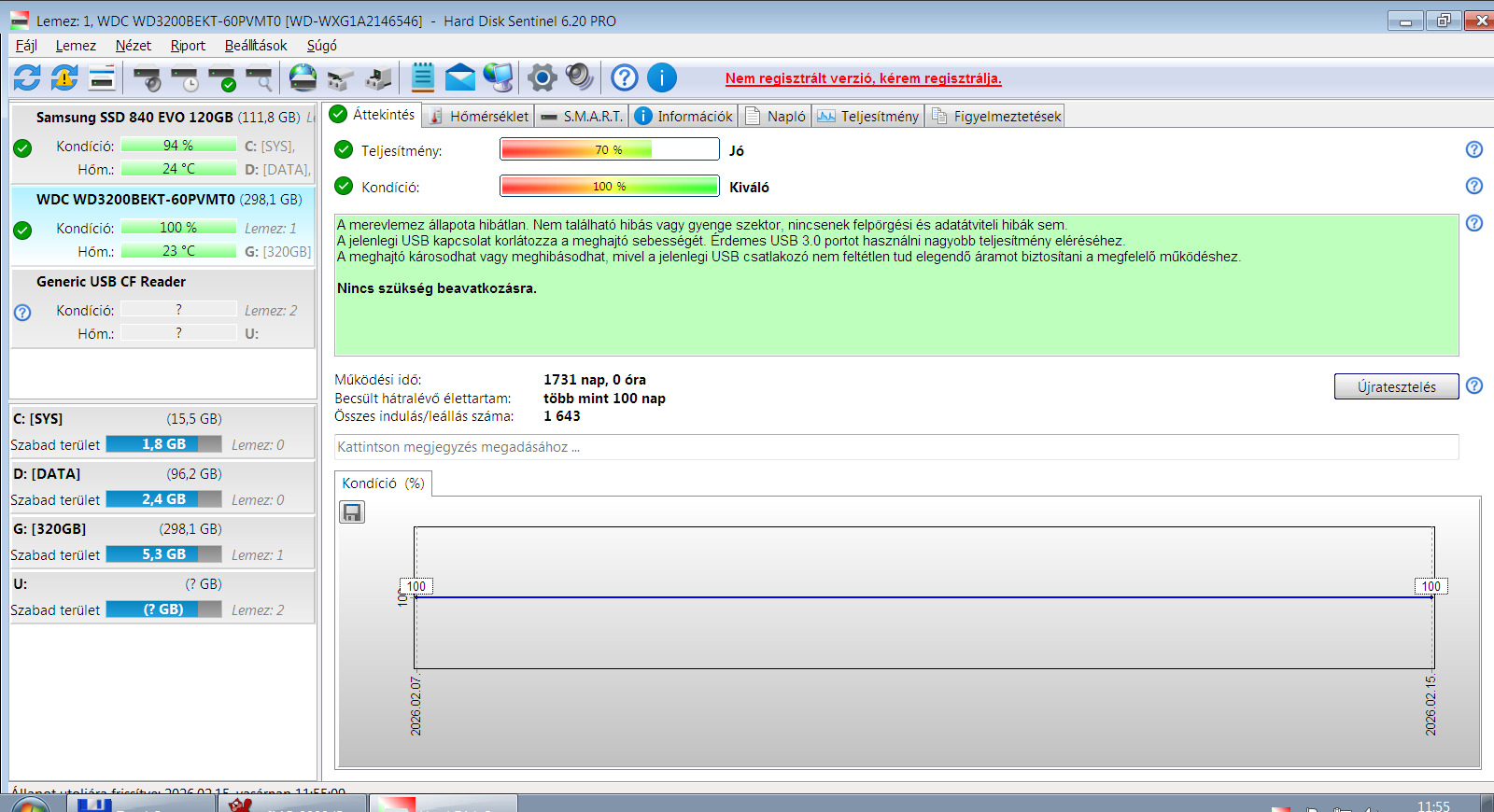Select the Samsung SSD 840 EVO 120GB disk
This screenshot has height=812, width=1494.
[163, 143]
